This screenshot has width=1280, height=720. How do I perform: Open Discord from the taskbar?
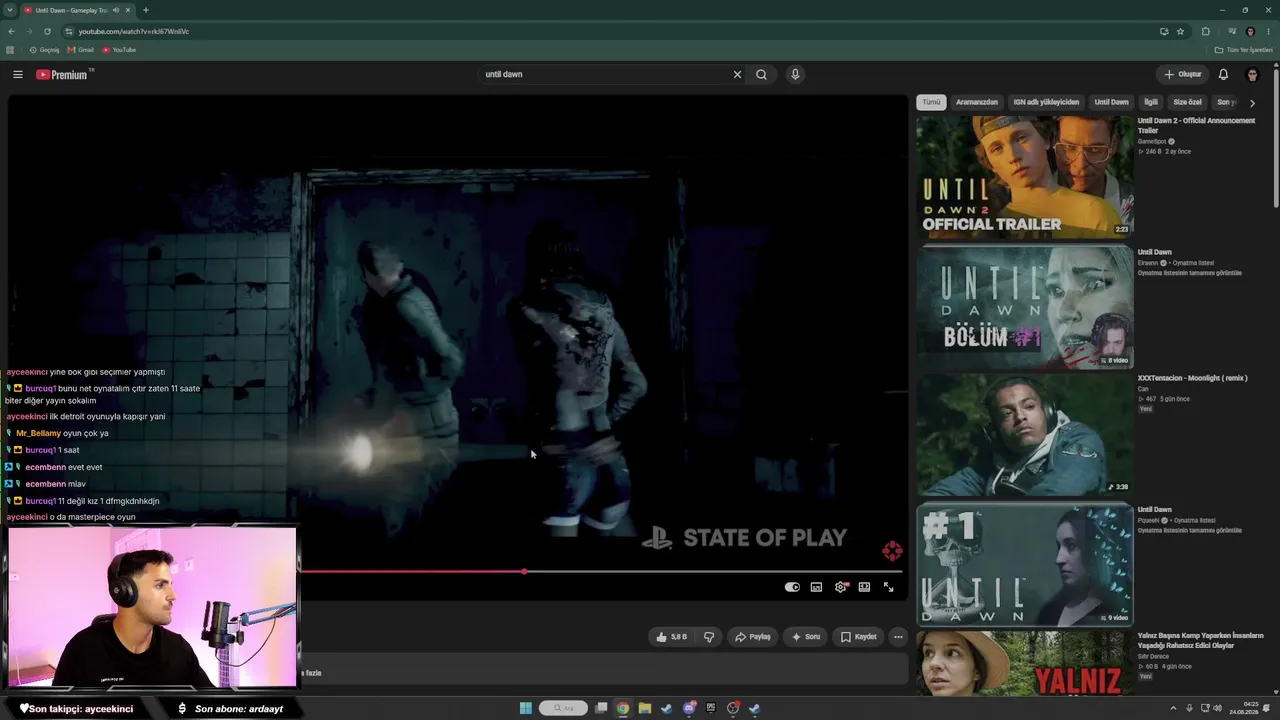689,708
